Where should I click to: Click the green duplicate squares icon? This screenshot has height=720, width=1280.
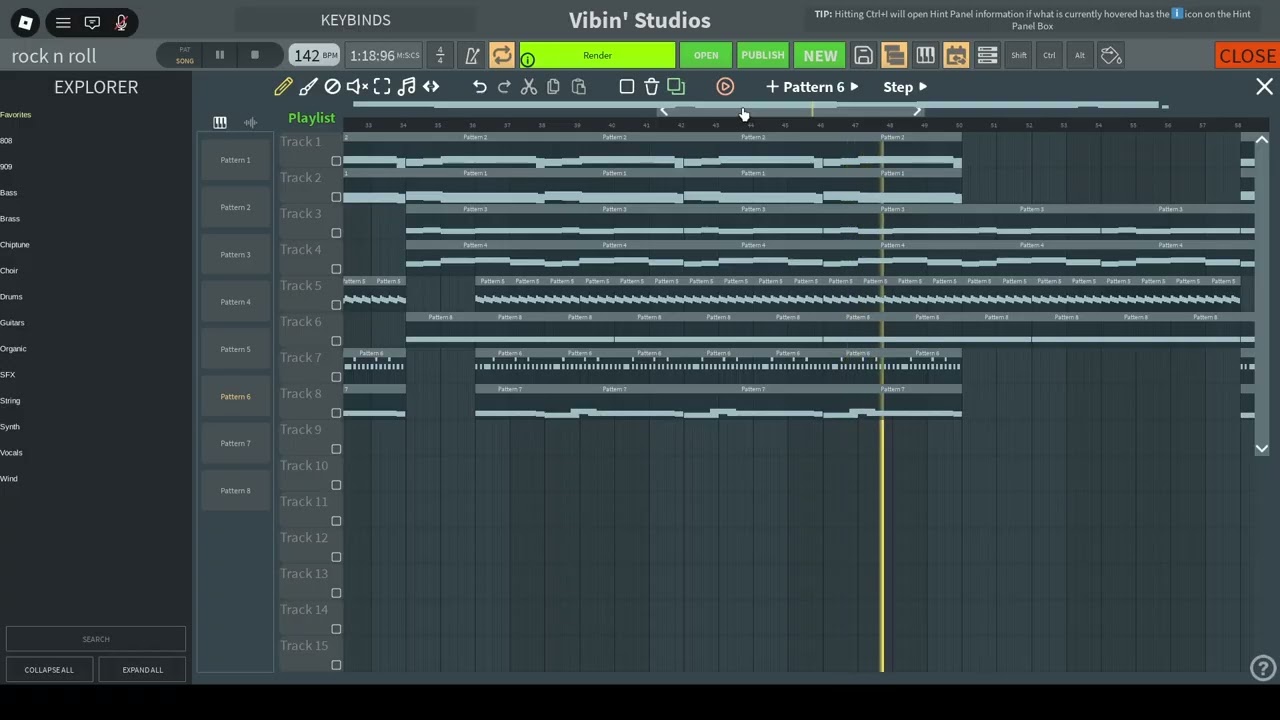[x=676, y=87]
